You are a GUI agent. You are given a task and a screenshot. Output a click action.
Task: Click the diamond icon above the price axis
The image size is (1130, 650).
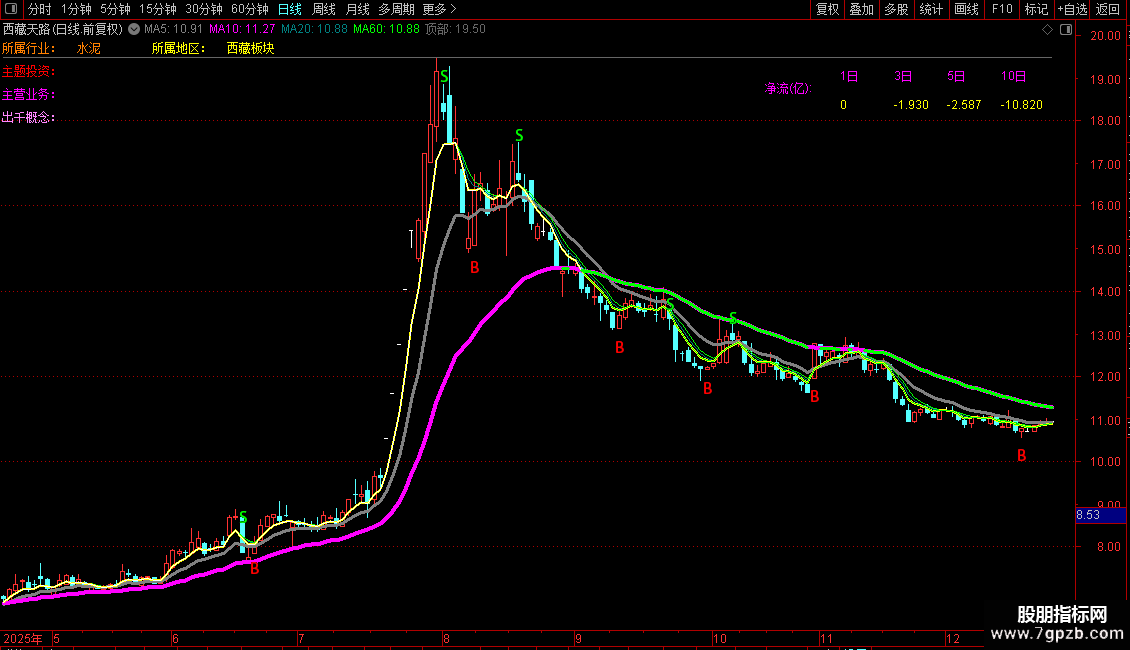pyautogui.click(x=1047, y=30)
